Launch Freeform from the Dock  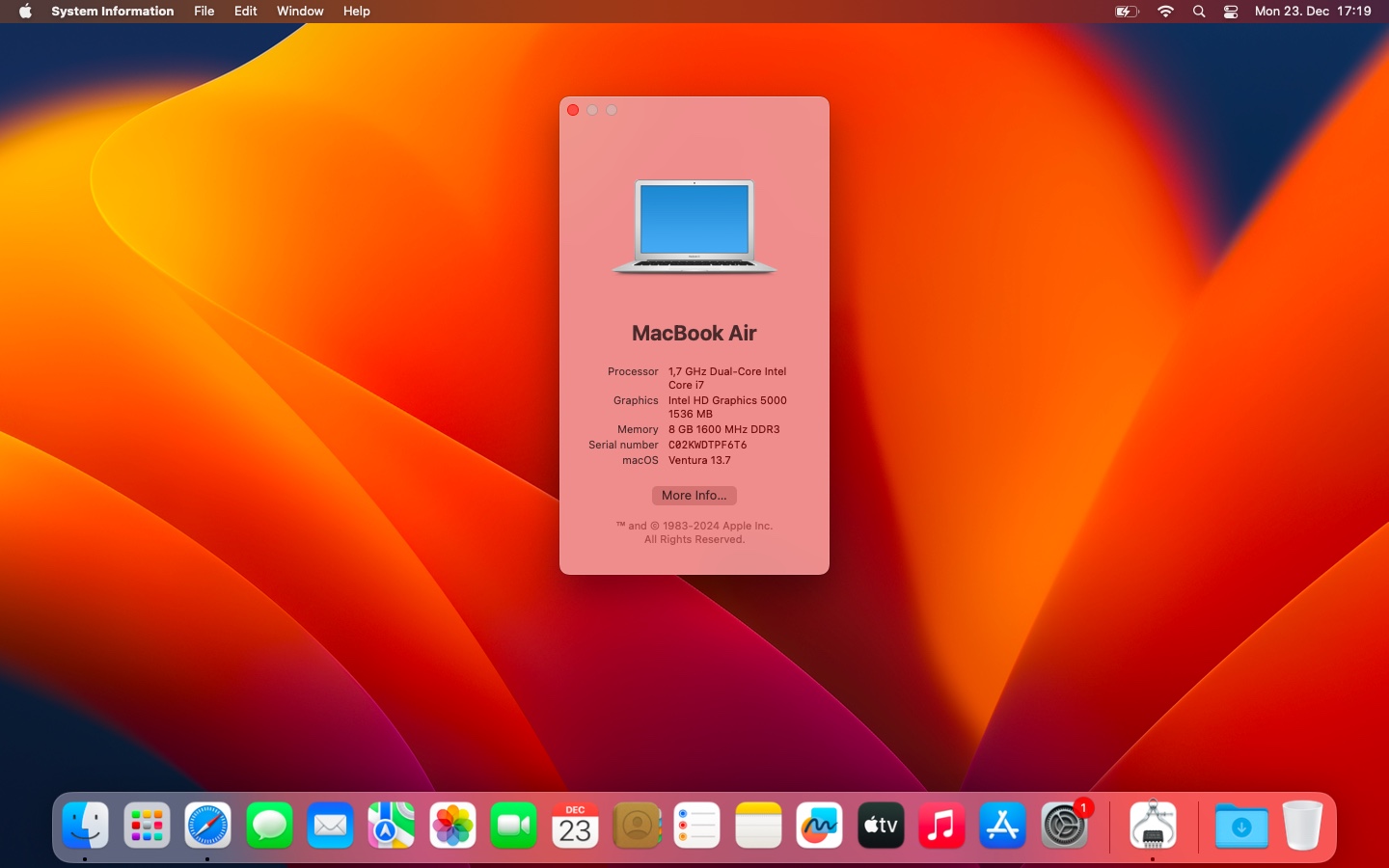point(820,826)
